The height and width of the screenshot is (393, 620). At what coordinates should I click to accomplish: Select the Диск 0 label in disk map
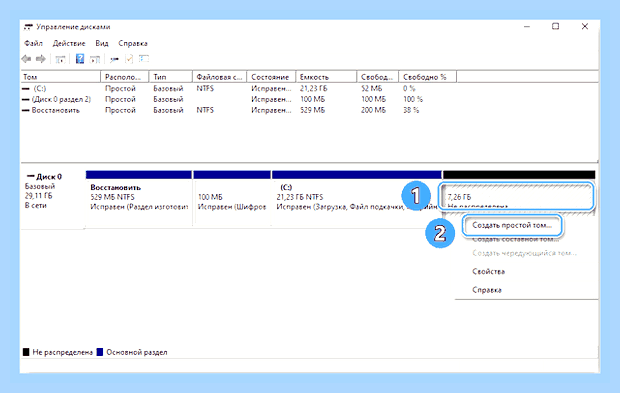(49, 177)
